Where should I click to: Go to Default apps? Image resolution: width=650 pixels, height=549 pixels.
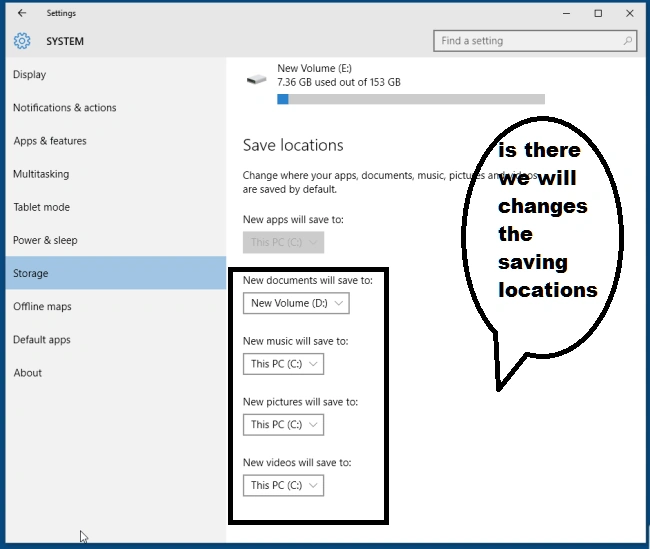(x=116, y=340)
